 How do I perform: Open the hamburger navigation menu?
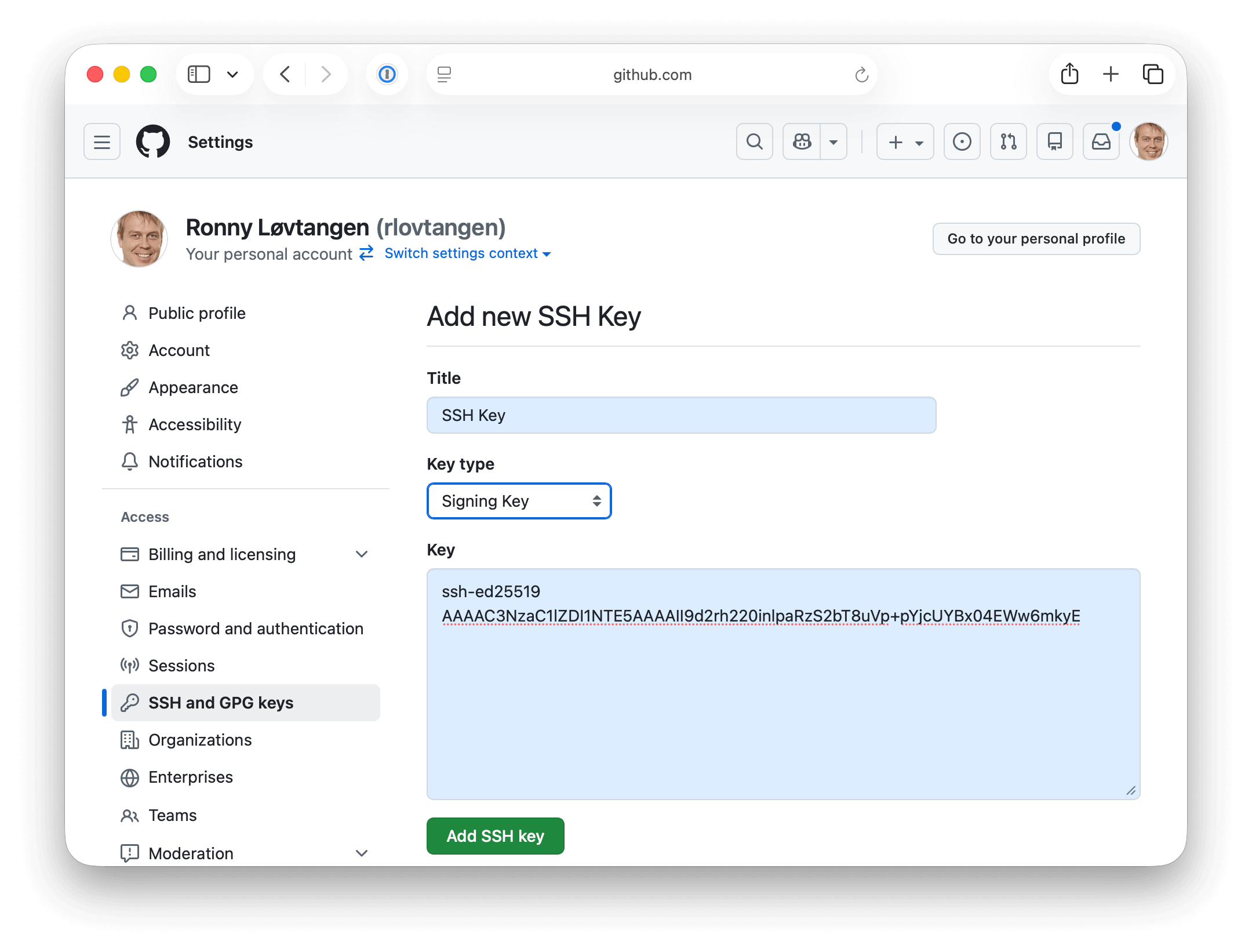[x=102, y=141]
